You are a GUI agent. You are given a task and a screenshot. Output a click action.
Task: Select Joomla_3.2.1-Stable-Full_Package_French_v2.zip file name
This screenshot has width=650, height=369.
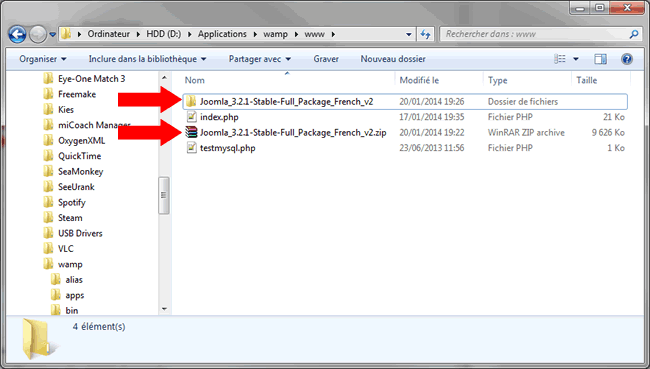293,133
